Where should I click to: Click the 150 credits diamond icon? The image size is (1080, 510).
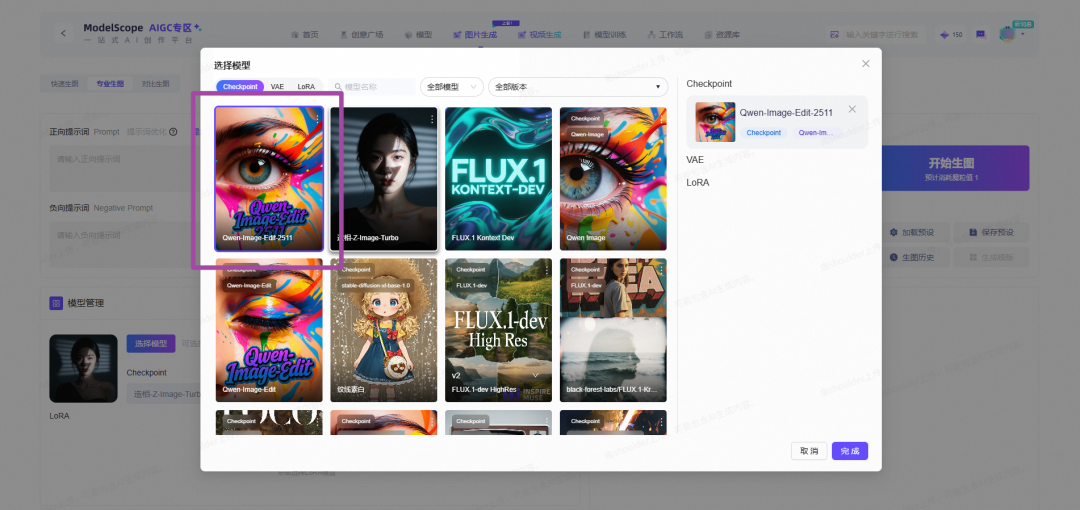pos(944,34)
